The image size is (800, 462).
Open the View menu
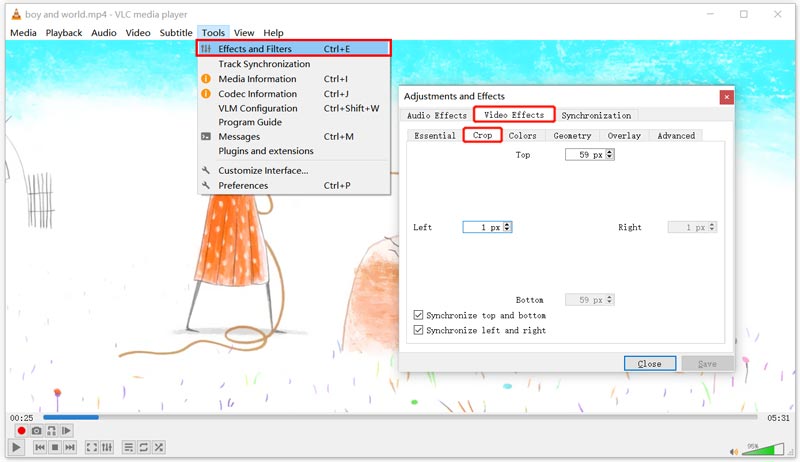[244, 33]
